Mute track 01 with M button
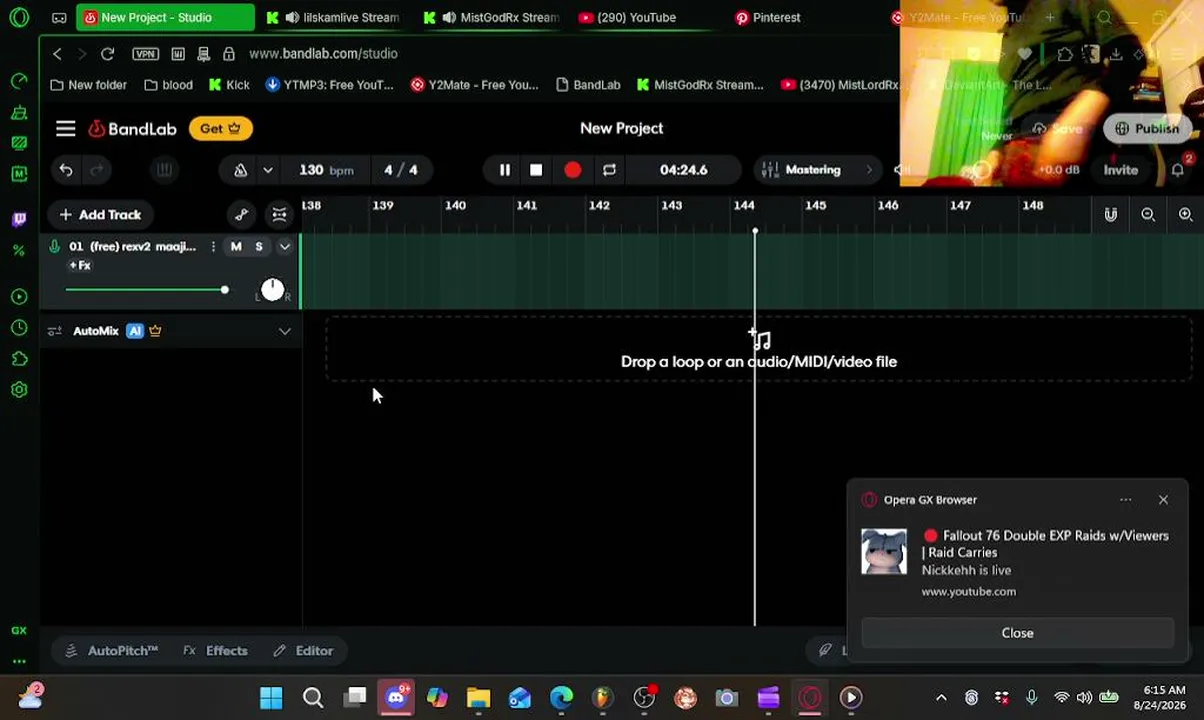 [236, 246]
